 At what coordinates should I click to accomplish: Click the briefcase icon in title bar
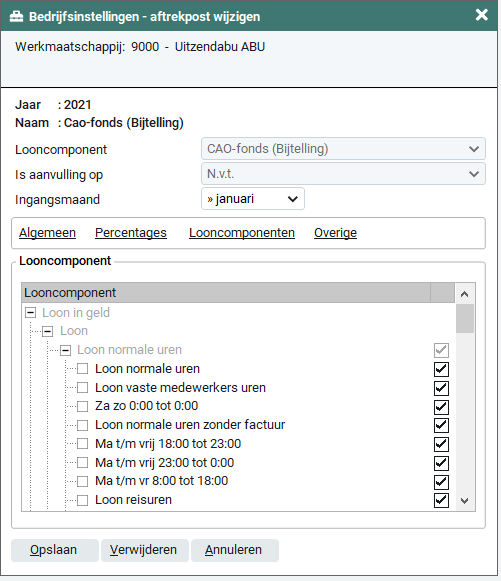tap(16, 17)
